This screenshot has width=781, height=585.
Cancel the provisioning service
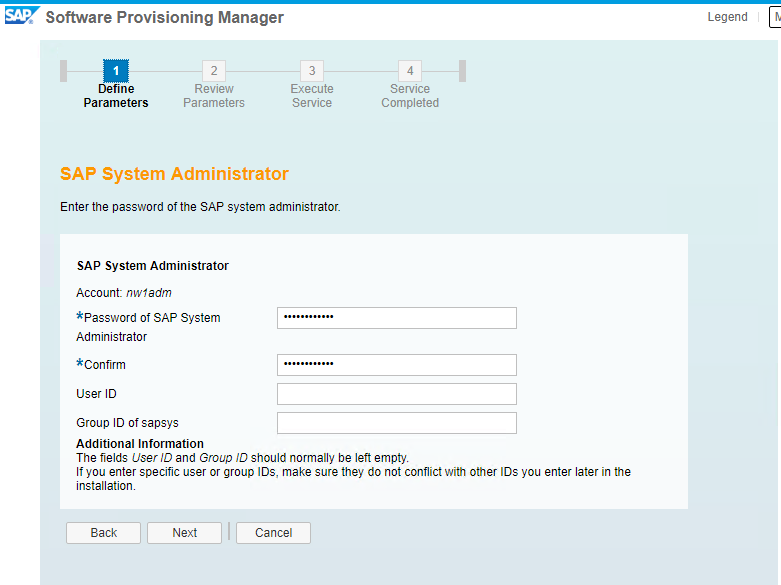(273, 533)
